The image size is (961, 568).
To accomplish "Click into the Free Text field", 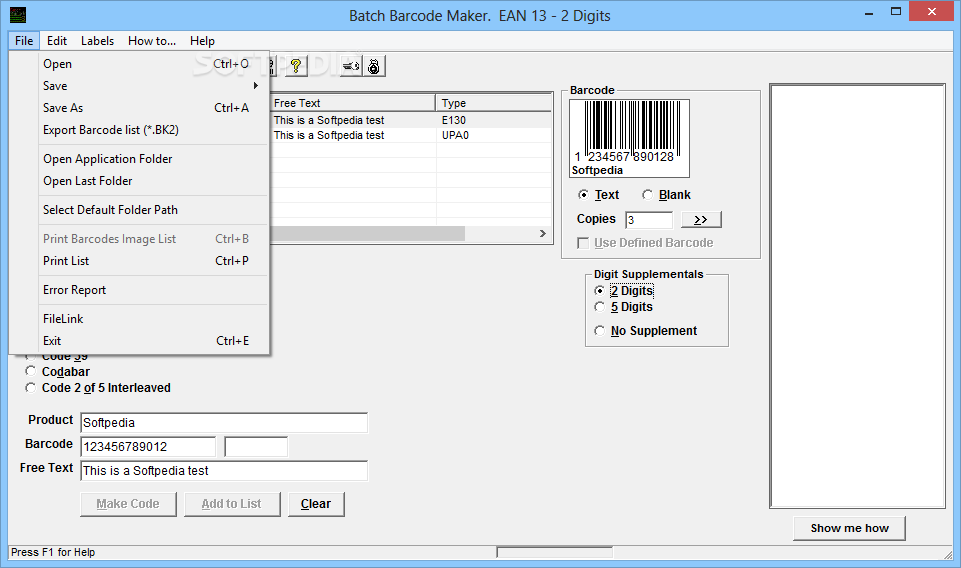I will tap(224, 471).
